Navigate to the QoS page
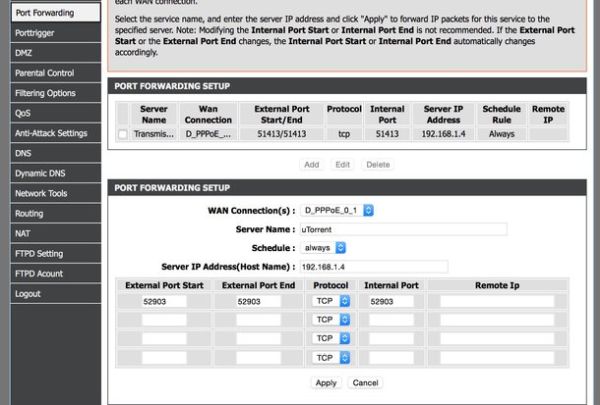Image resolution: width=600 pixels, height=405 pixels. click(x=53, y=113)
